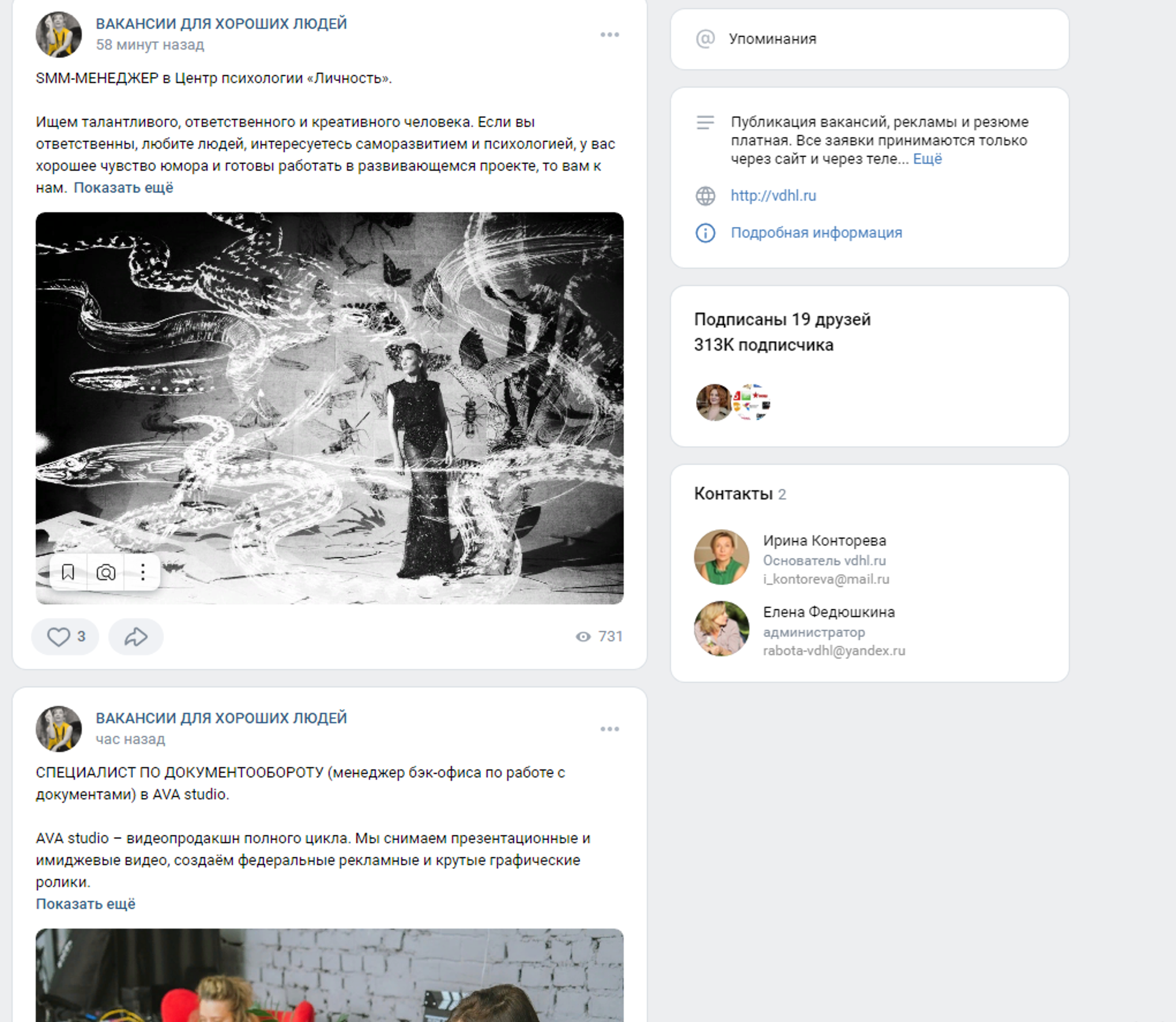1176x1022 pixels.
Task: Click the AVA studio description paragraph
Action: point(313,860)
